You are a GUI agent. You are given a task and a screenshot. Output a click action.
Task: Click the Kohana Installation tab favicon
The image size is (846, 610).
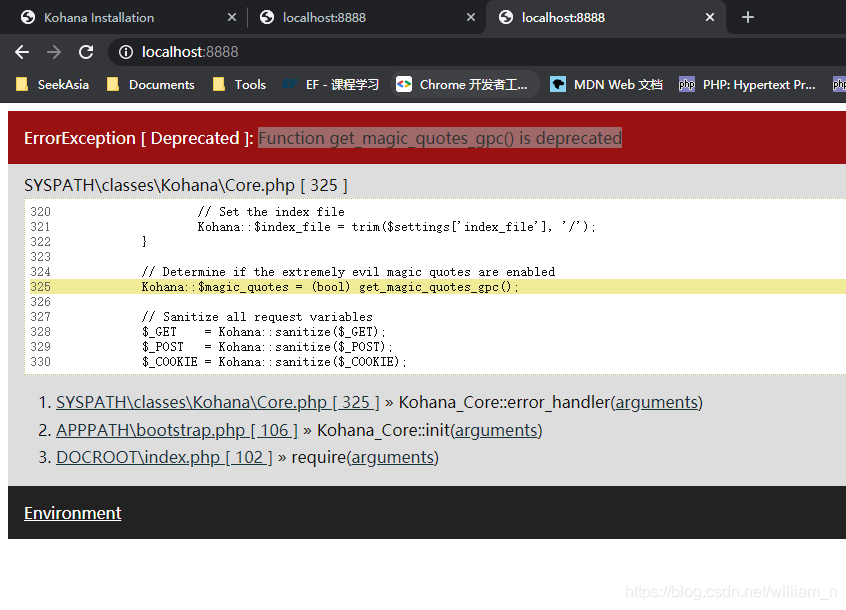click(27, 16)
